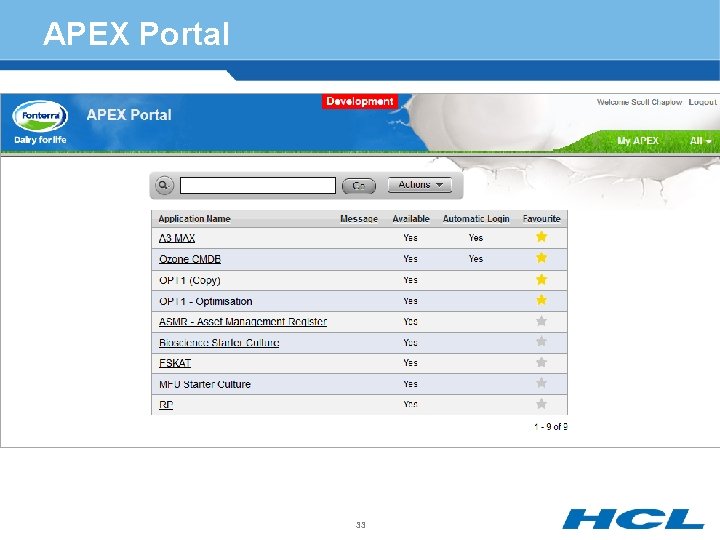Toggle star for OPT1 - Optimisation
The height and width of the screenshot is (540, 720).
pos(541,300)
